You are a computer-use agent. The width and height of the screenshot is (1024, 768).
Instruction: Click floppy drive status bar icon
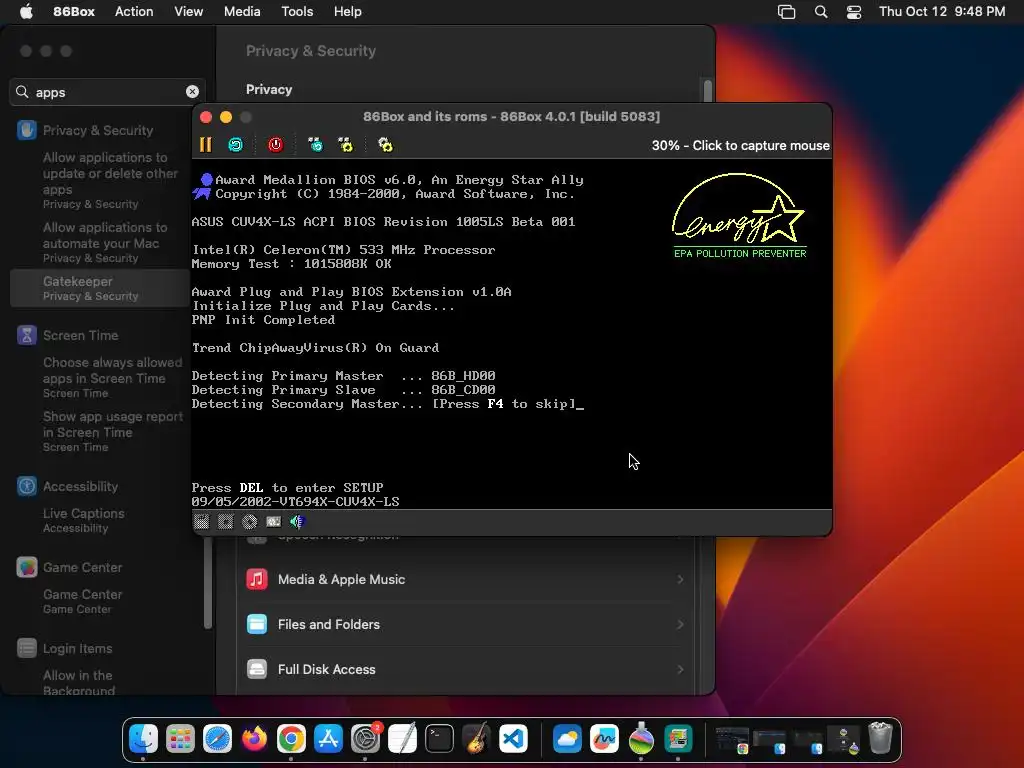(202, 521)
